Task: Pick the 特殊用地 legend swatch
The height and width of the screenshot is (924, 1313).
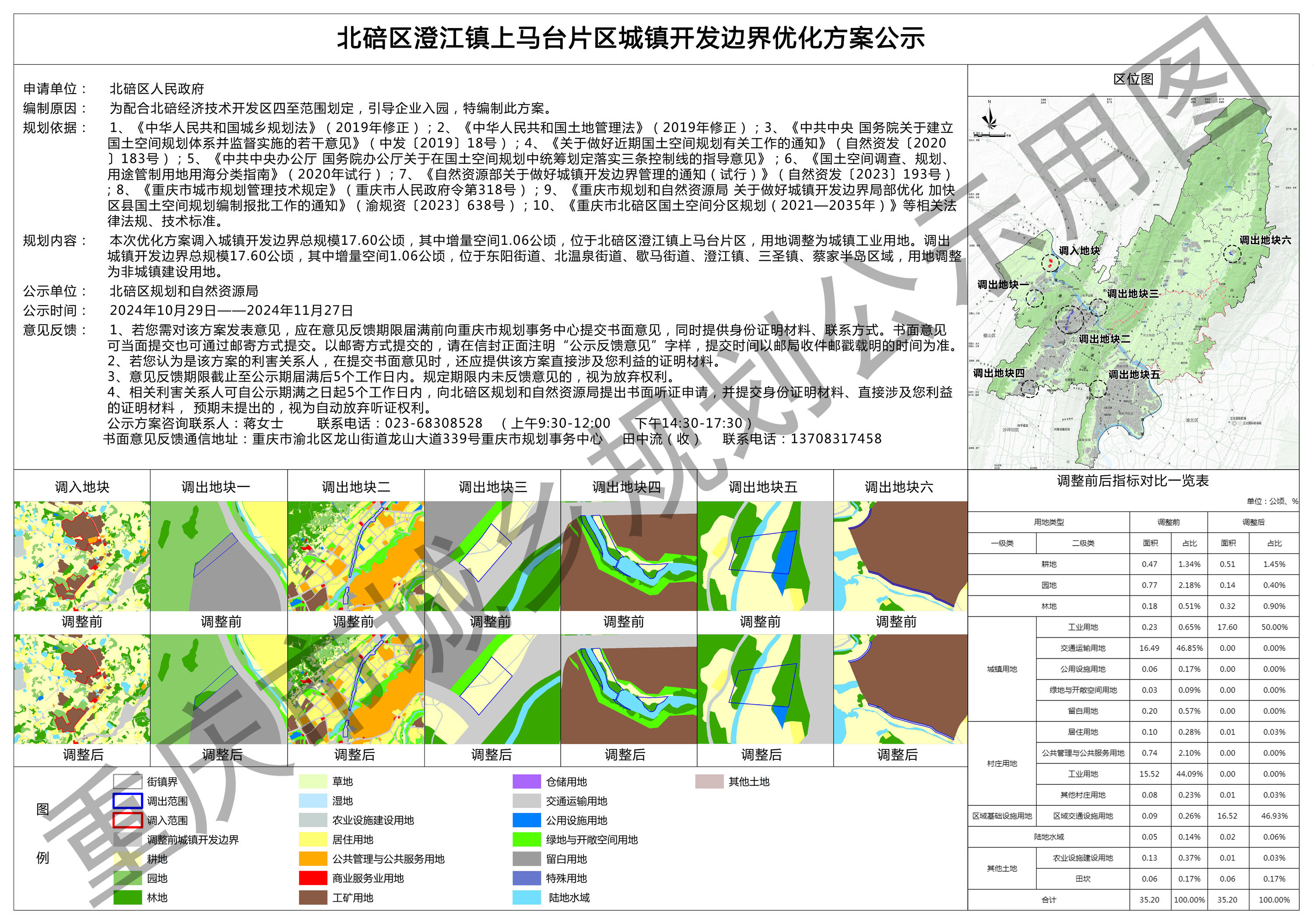Action: click(x=527, y=878)
